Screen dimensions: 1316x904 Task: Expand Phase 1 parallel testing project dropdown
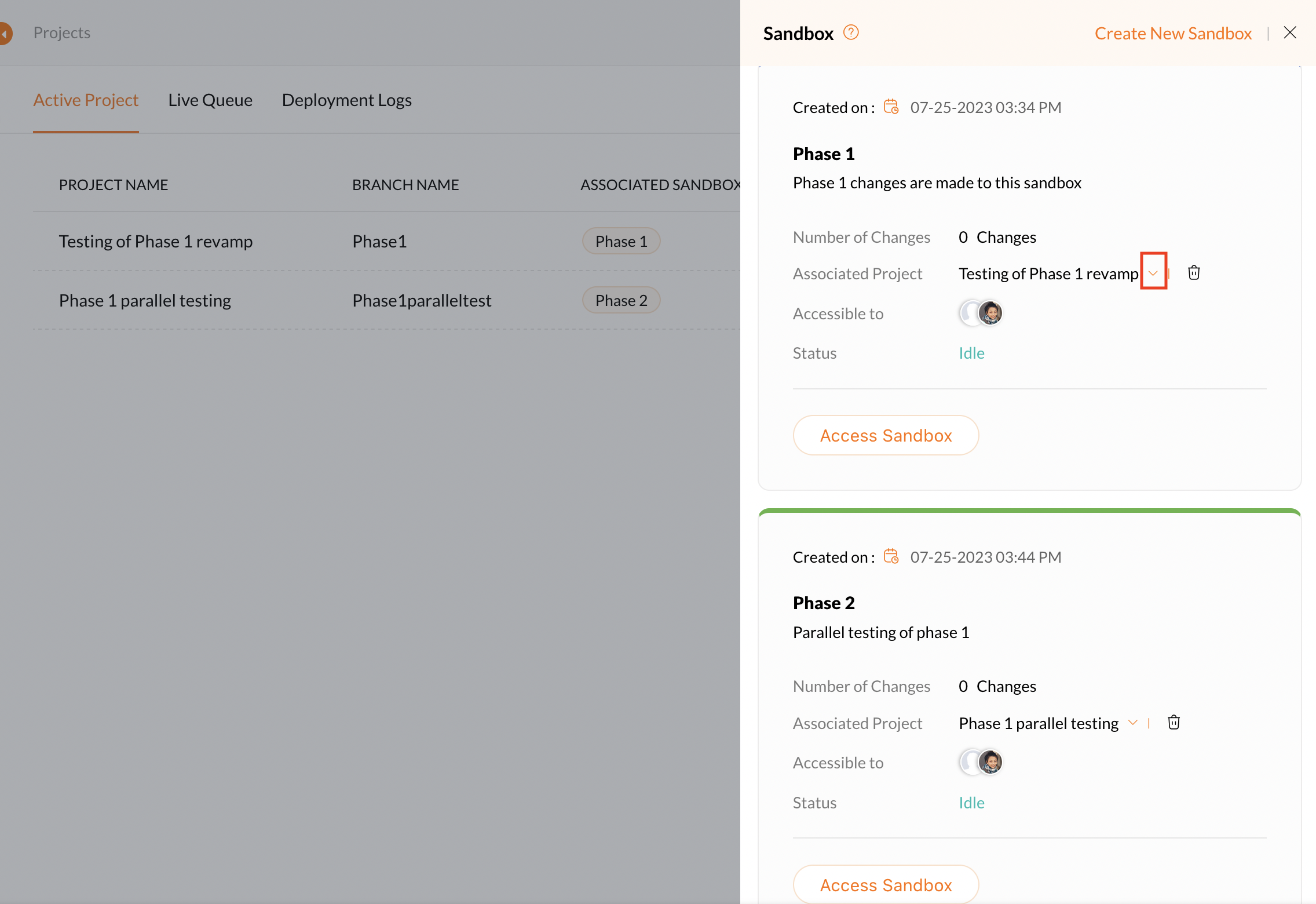point(1132,722)
